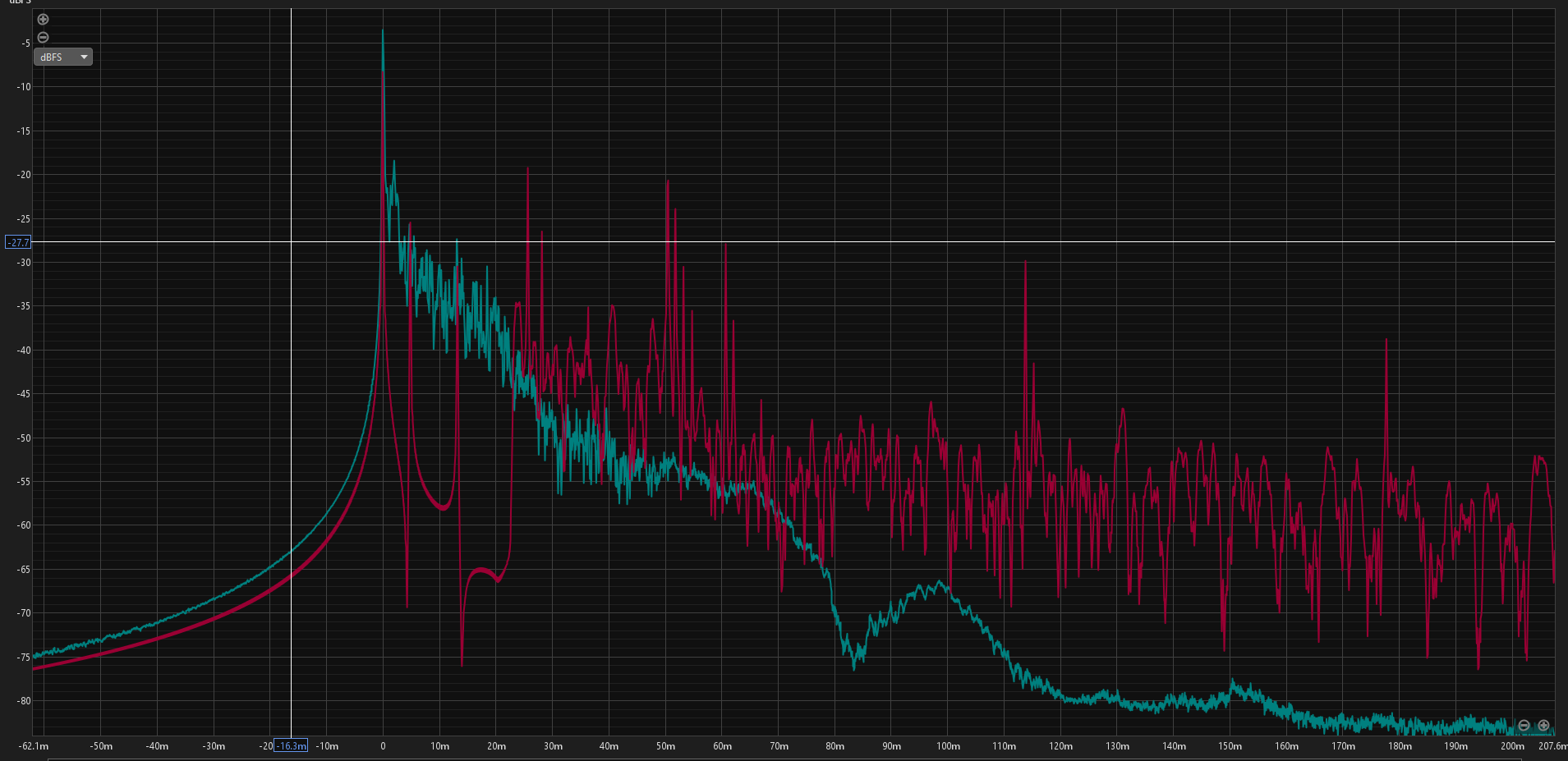
Task: Zoom in the vertical dBFS axis
Action: (44, 19)
